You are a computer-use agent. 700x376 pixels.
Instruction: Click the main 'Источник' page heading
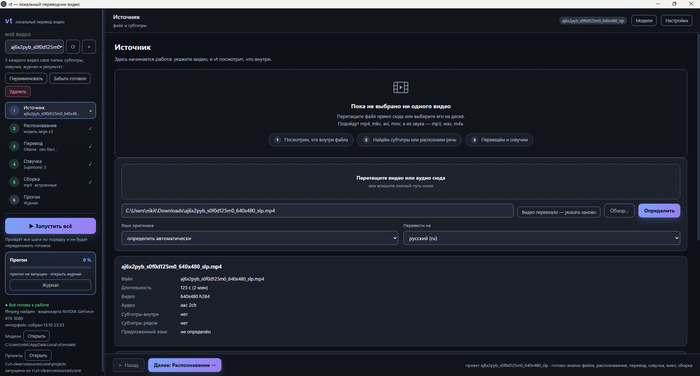coord(133,47)
